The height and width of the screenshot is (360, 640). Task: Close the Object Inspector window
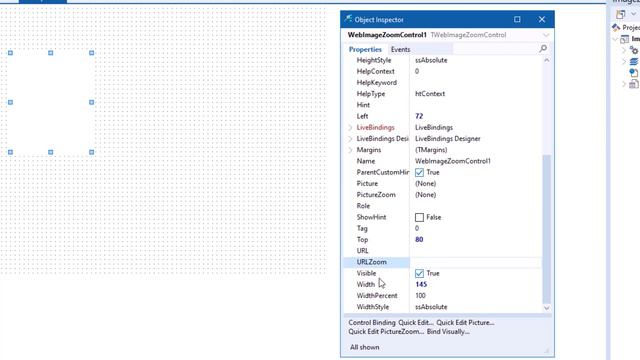click(x=542, y=19)
